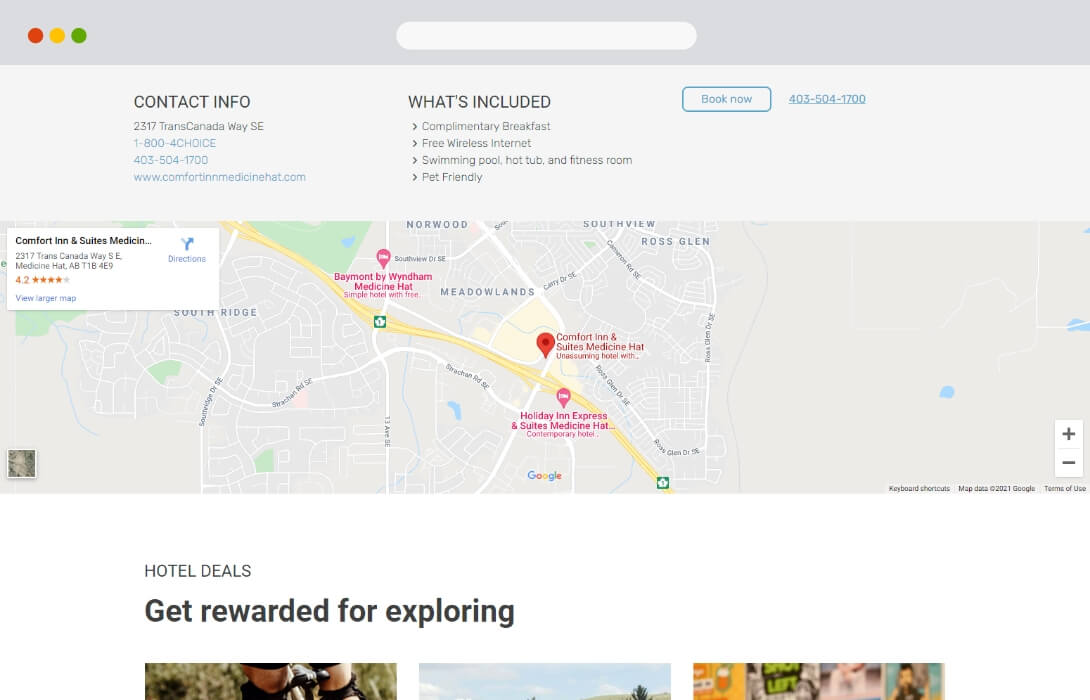The image size is (1090, 700).
Task: Click Keyboard shortcuts on the map
Action: click(919, 489)
